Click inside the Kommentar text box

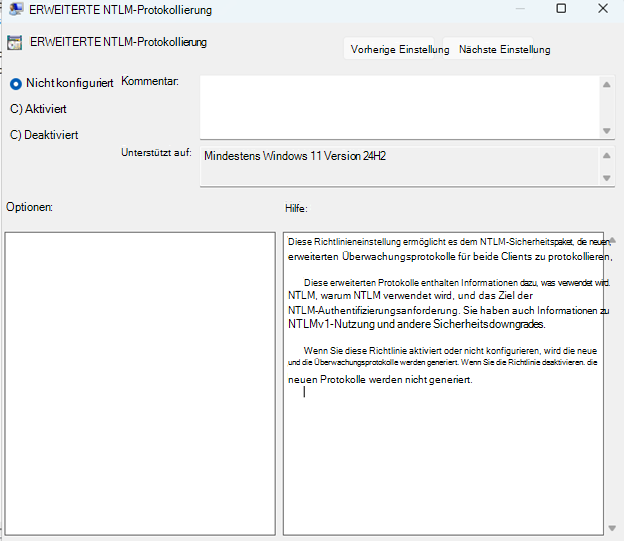click(x=400, y=107)
